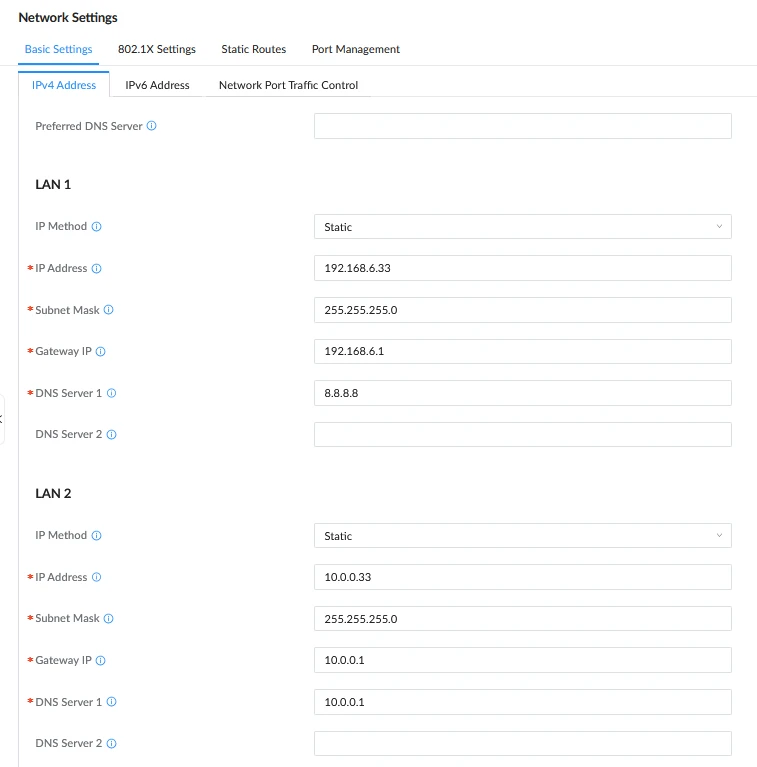The height and width of the screenshot is (767, 757).
Task: Click LAN 1 Subnet Mask info icon
Action: (109, 310)
